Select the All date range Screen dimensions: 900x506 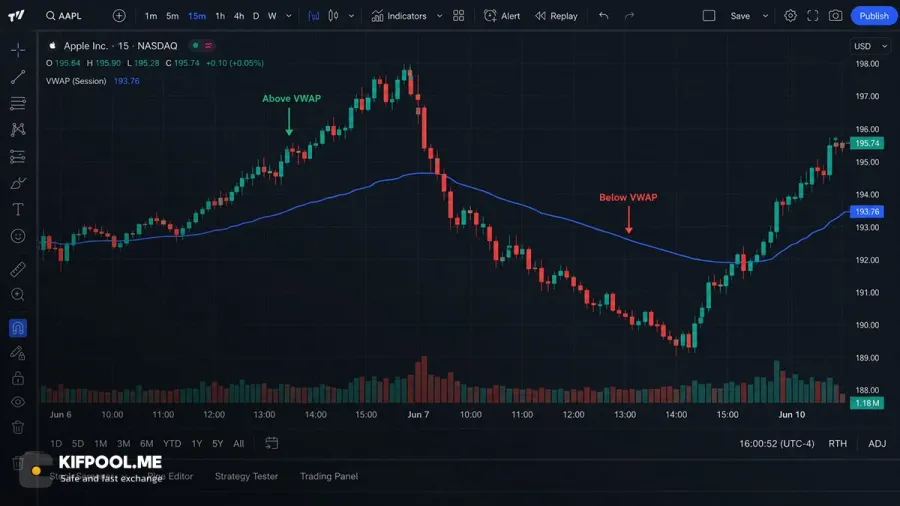tap(239, 443)
